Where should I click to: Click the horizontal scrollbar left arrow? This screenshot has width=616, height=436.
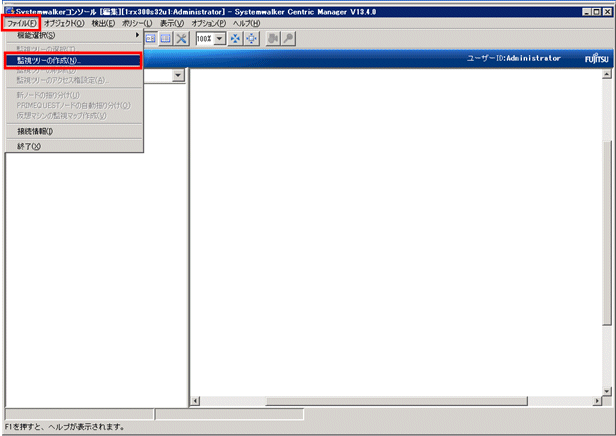[195, 401]
